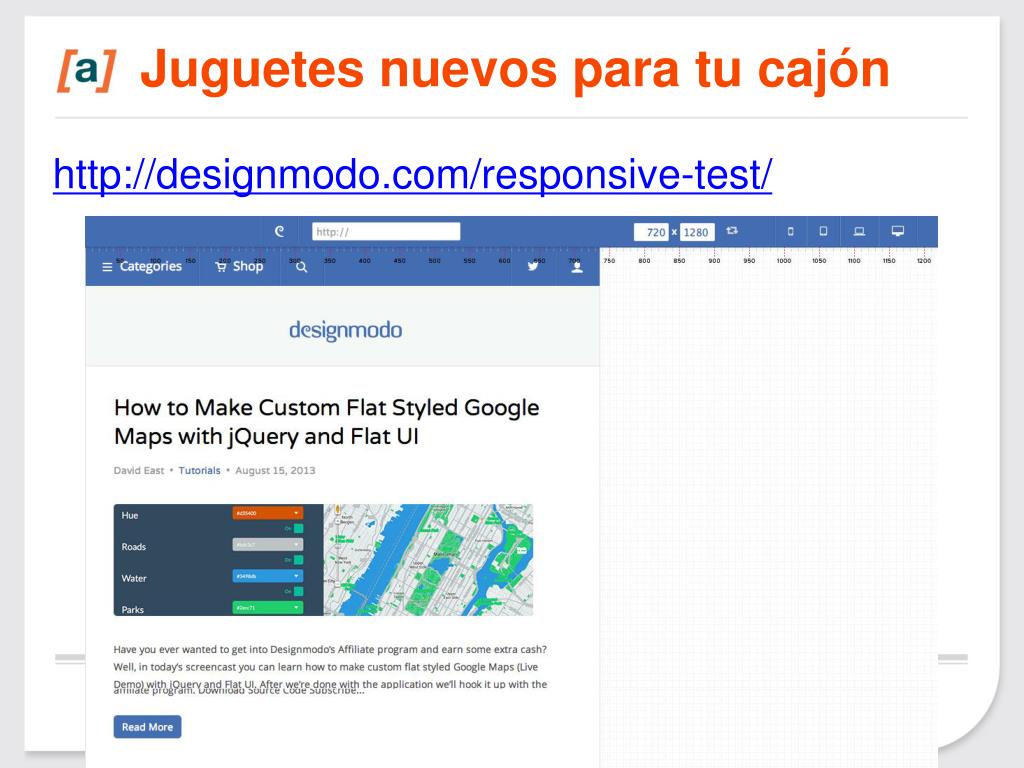The image size is (1024, 768).
Task: Toggle the On checkbox below Roads
Action: coord(298,560)
